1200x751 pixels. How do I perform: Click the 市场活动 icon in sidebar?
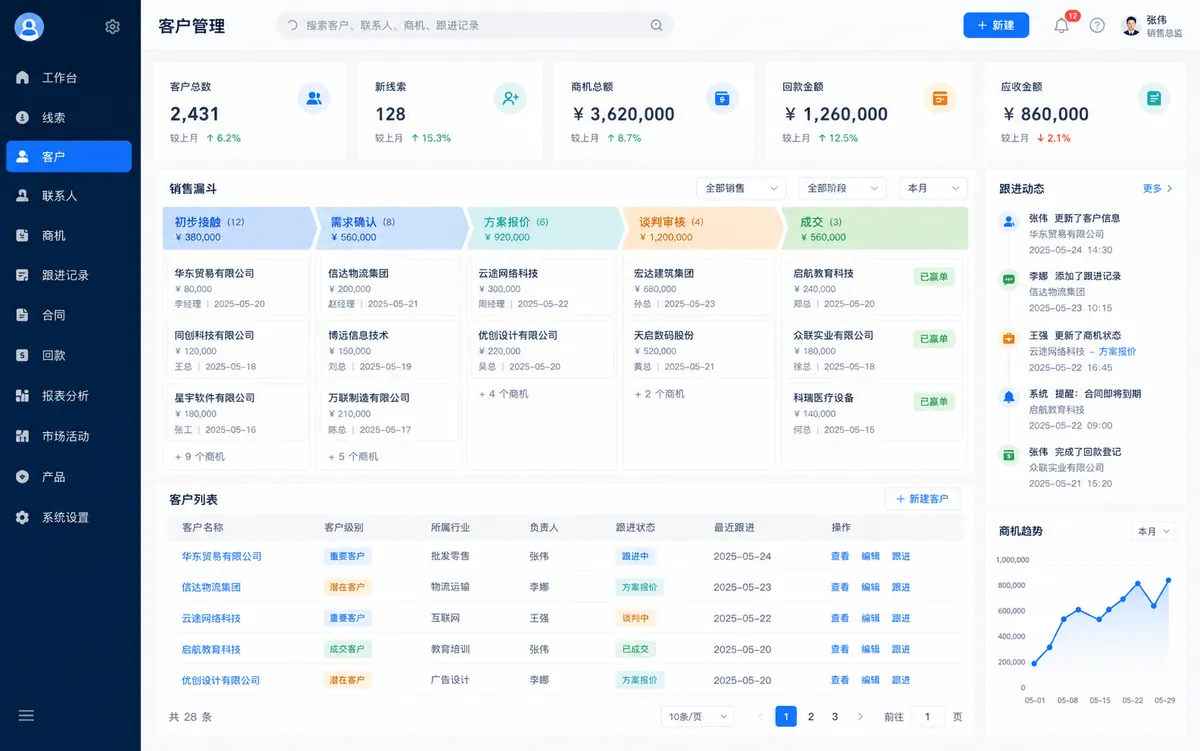point(22,436)
